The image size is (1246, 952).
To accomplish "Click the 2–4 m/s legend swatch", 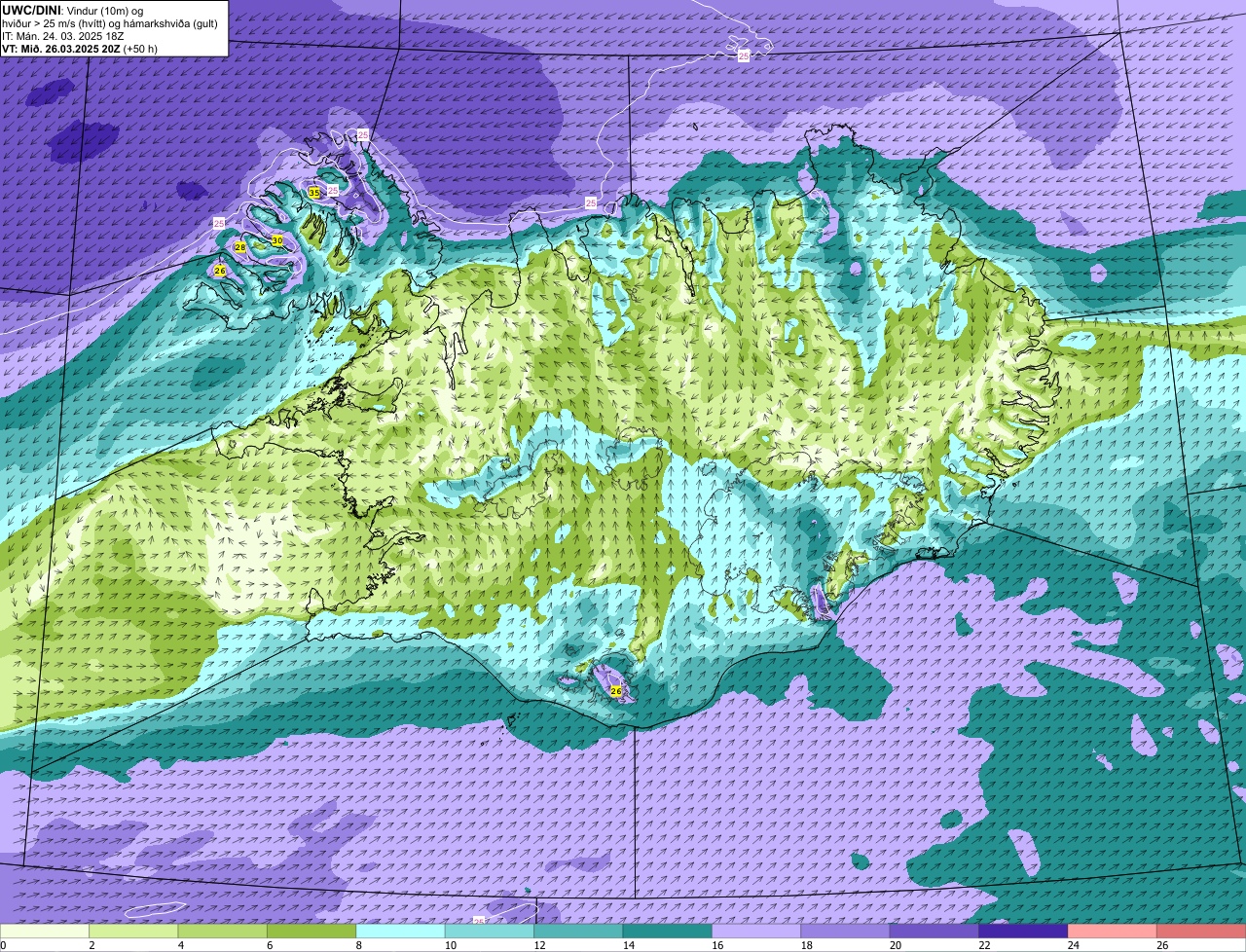I will (133, 932).
